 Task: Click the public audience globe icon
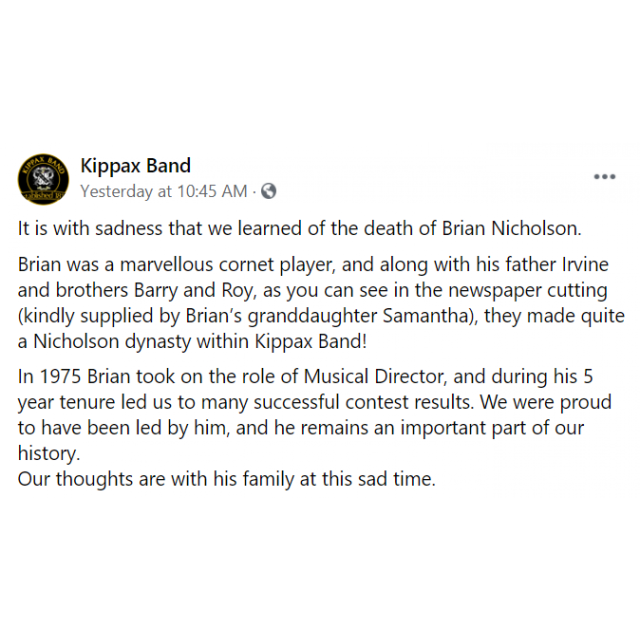point(269,191)
